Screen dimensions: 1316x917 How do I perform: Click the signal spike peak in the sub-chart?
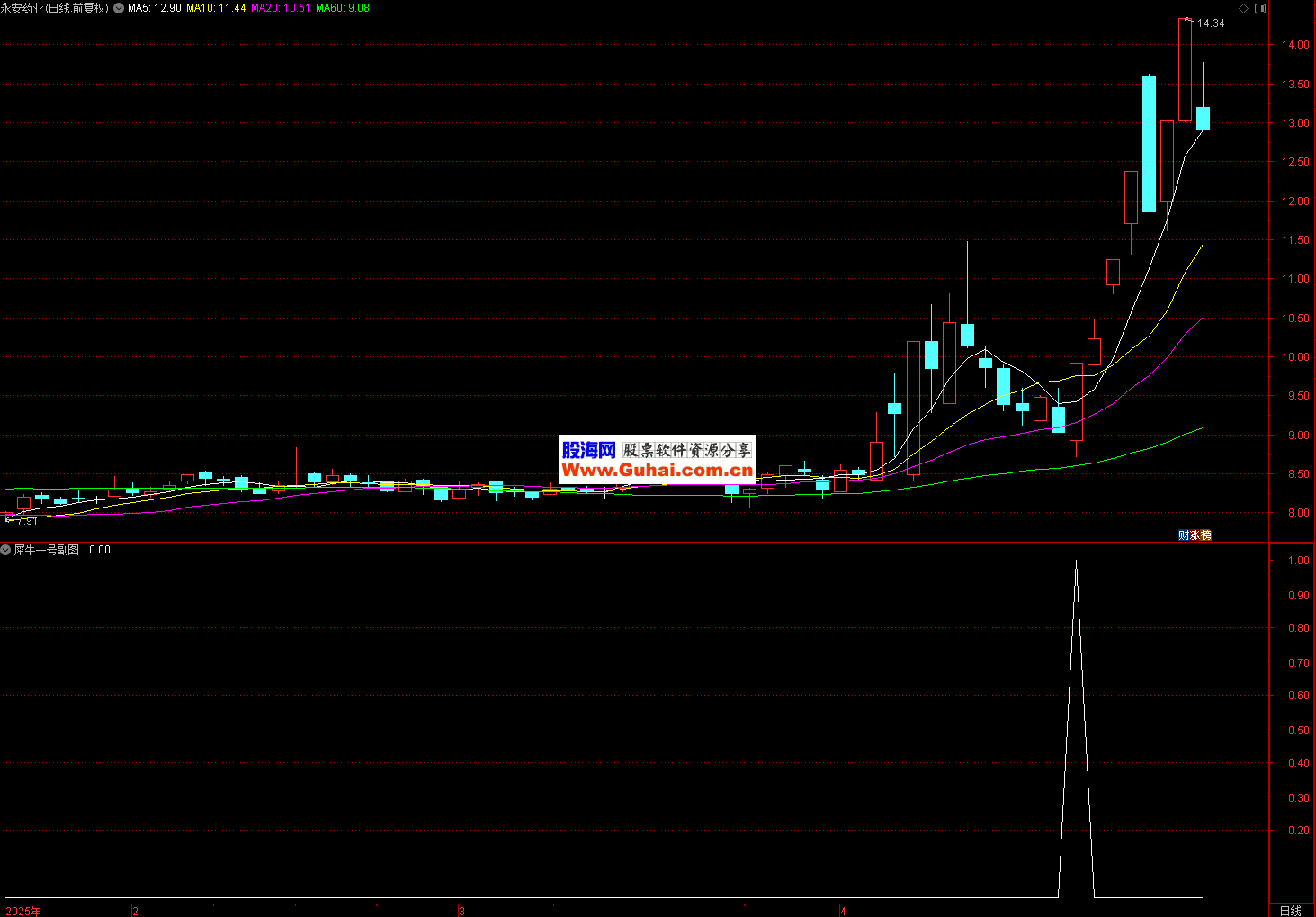click(1076, 562)
